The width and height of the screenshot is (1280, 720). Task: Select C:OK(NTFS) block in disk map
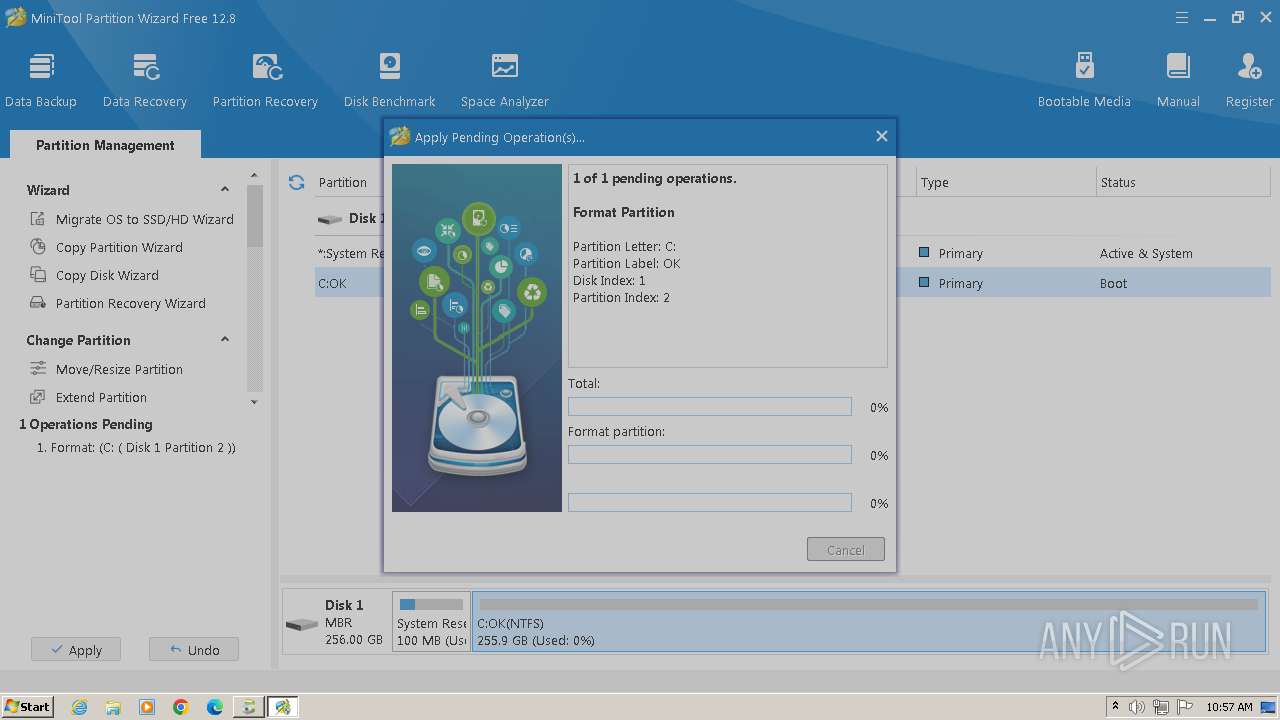point(868,621)
